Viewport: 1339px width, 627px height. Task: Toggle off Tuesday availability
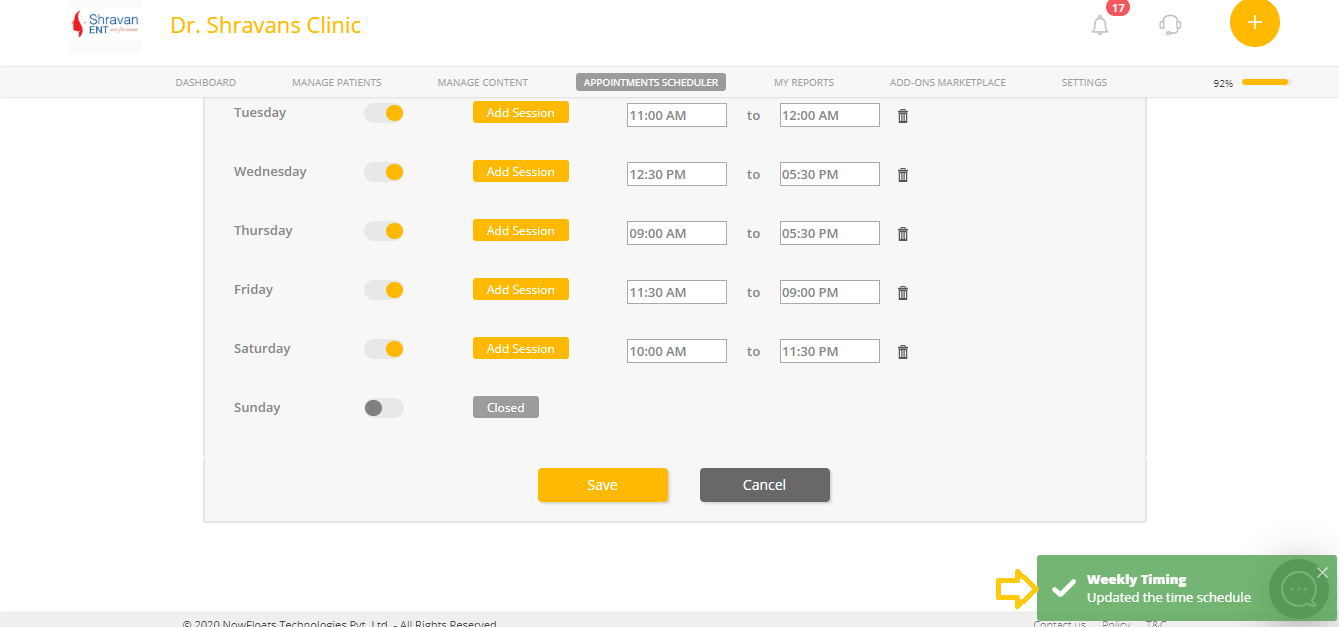[384, 113]
